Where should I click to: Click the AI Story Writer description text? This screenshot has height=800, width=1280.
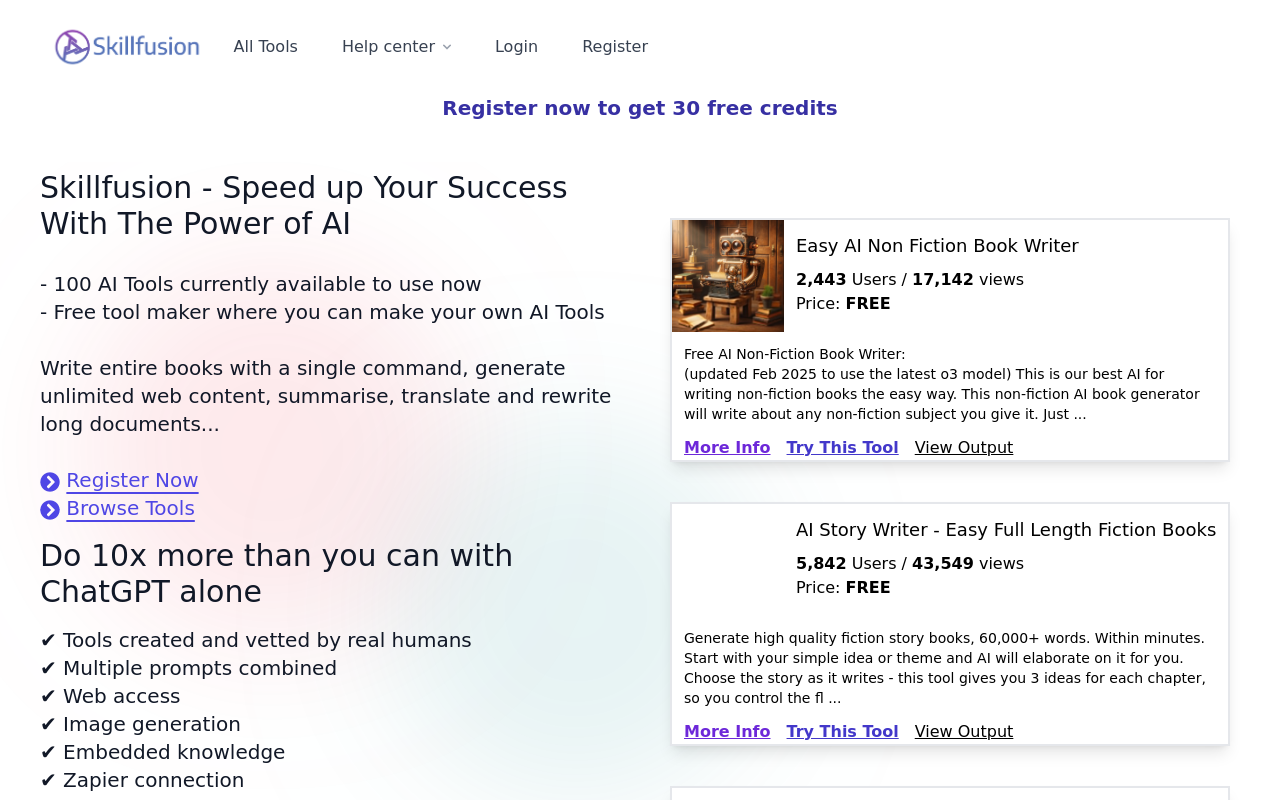pyautogui.click(x=945, y=668)
